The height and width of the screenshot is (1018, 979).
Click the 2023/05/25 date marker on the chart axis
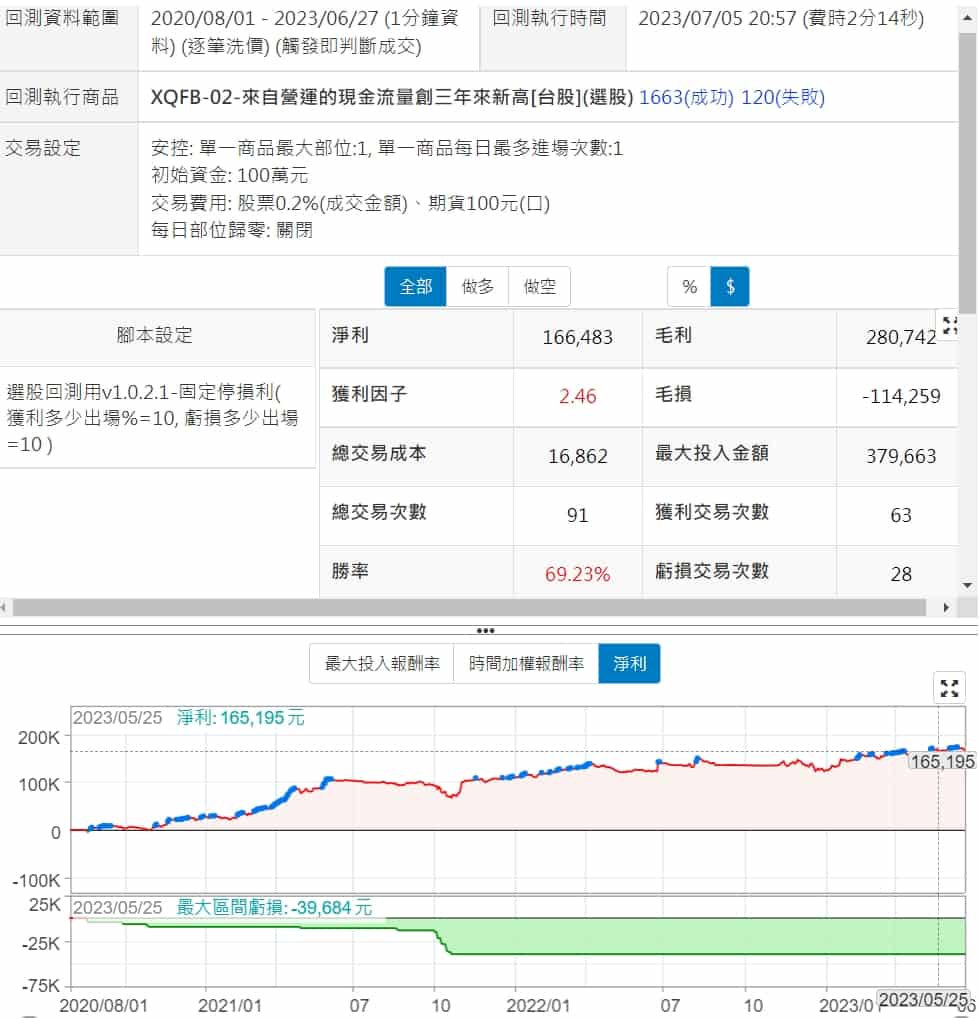pos(923,1001)
